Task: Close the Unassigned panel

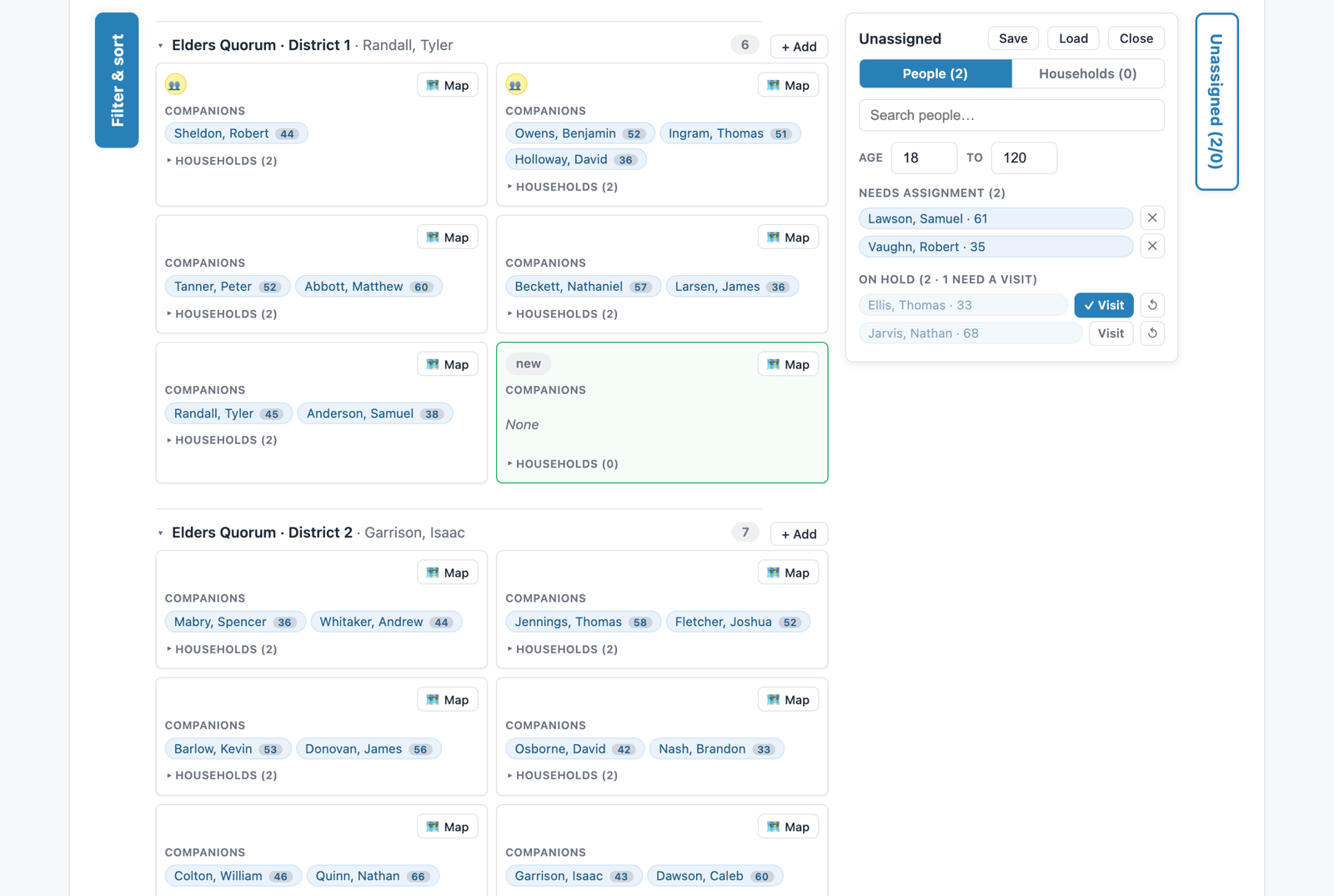Action: (x=1136, y=38)
